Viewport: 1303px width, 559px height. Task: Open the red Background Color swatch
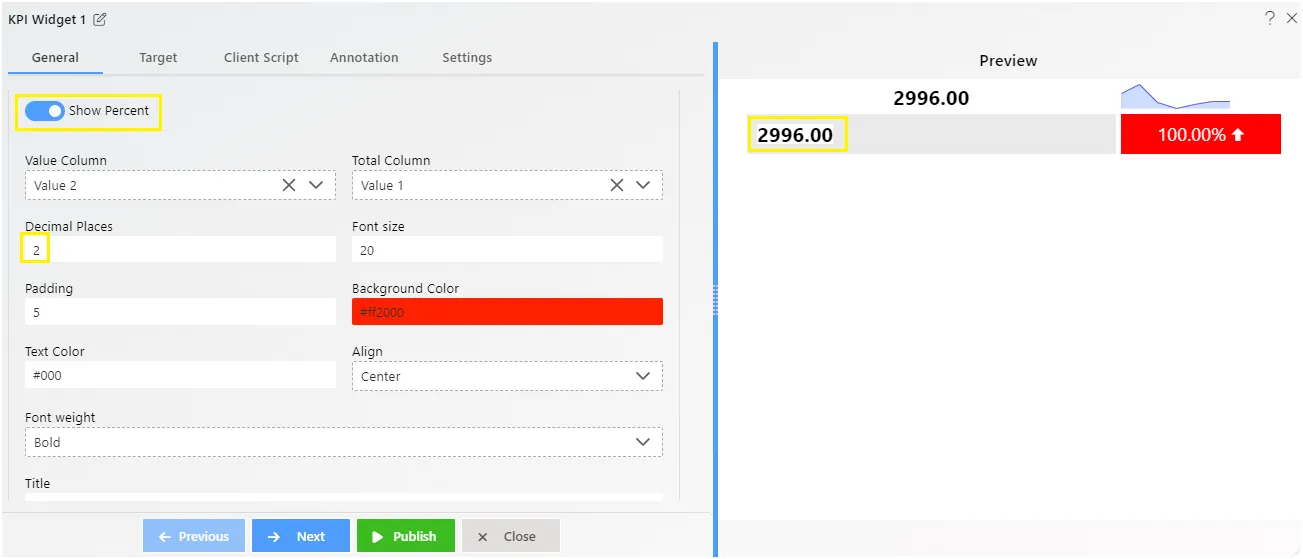pyautogui.click(x=507, y=312)
